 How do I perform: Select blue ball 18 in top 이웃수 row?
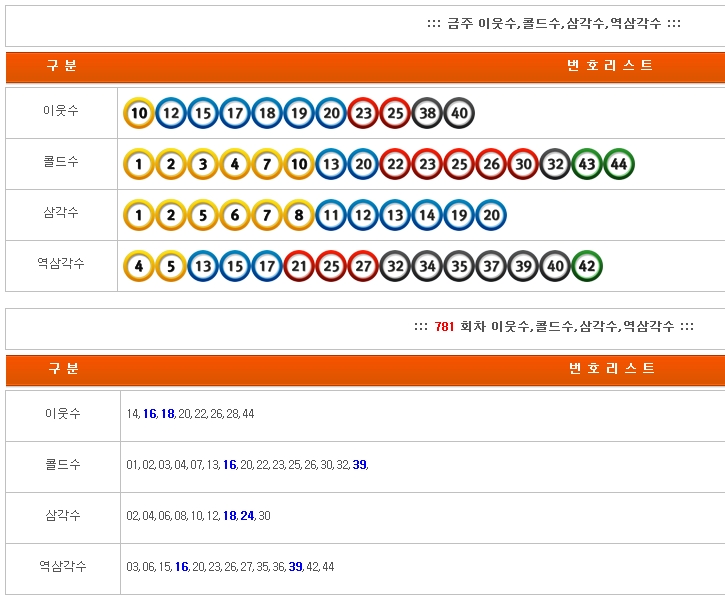267,113
